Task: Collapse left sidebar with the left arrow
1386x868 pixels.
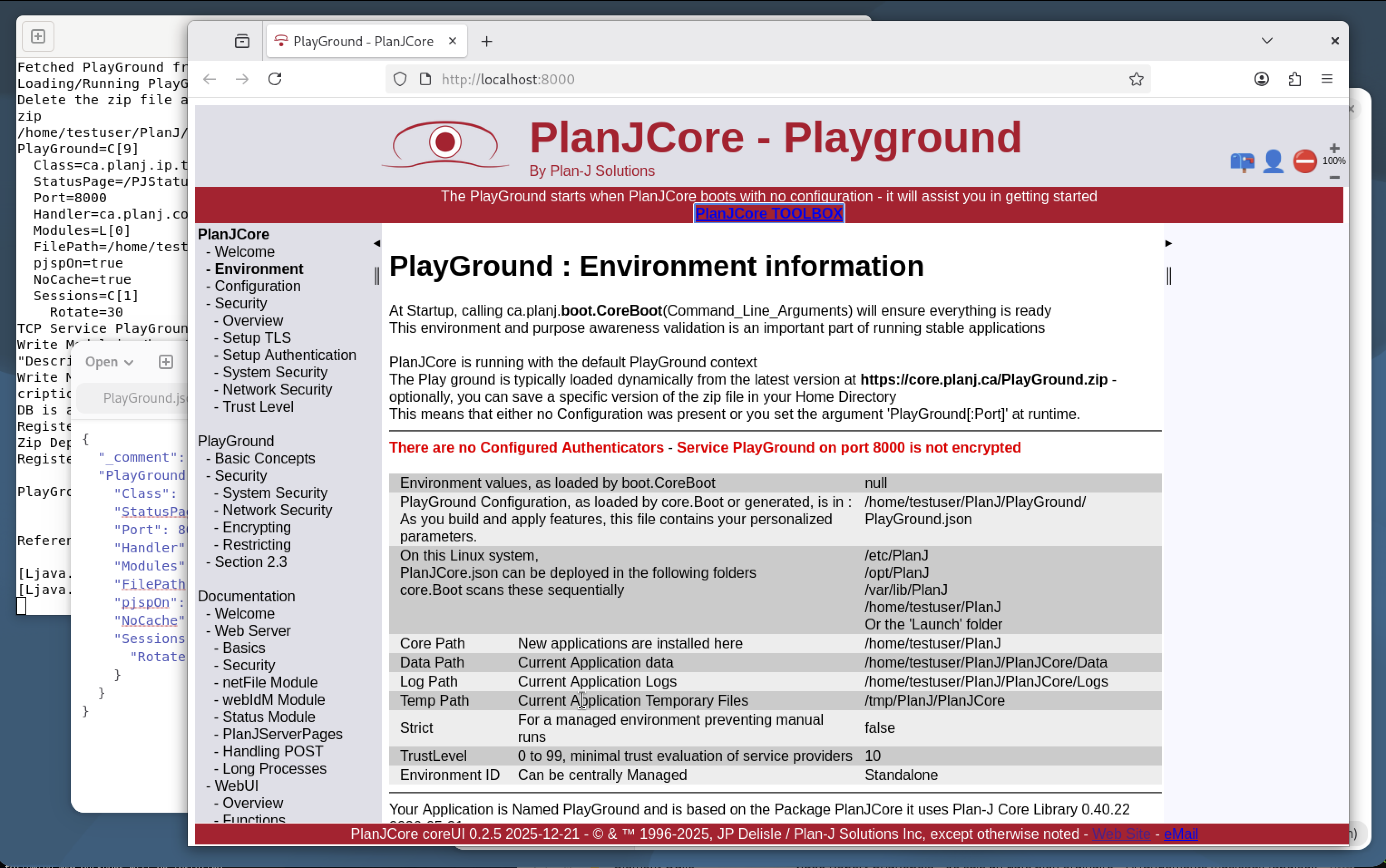Action: 376,244
